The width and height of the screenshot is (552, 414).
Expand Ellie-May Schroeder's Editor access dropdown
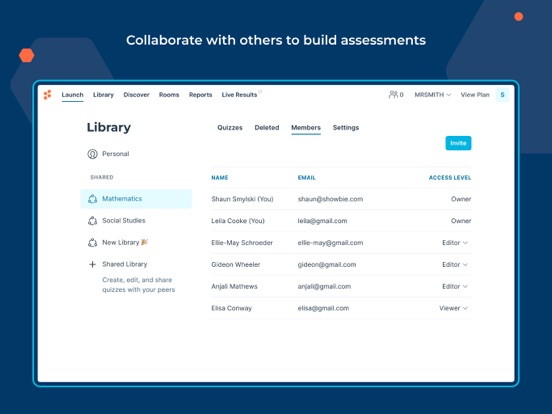455,243
